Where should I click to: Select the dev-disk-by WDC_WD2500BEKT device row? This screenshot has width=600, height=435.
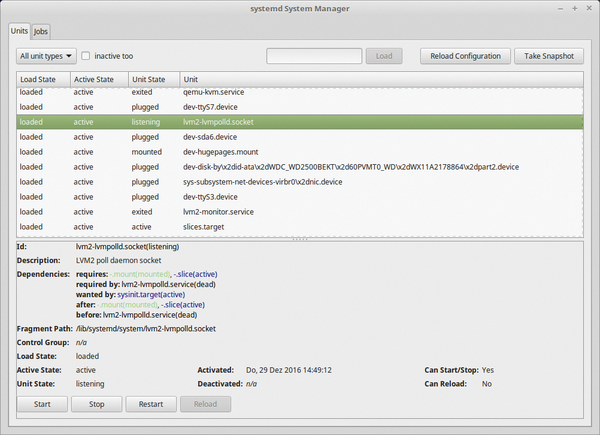300,167
